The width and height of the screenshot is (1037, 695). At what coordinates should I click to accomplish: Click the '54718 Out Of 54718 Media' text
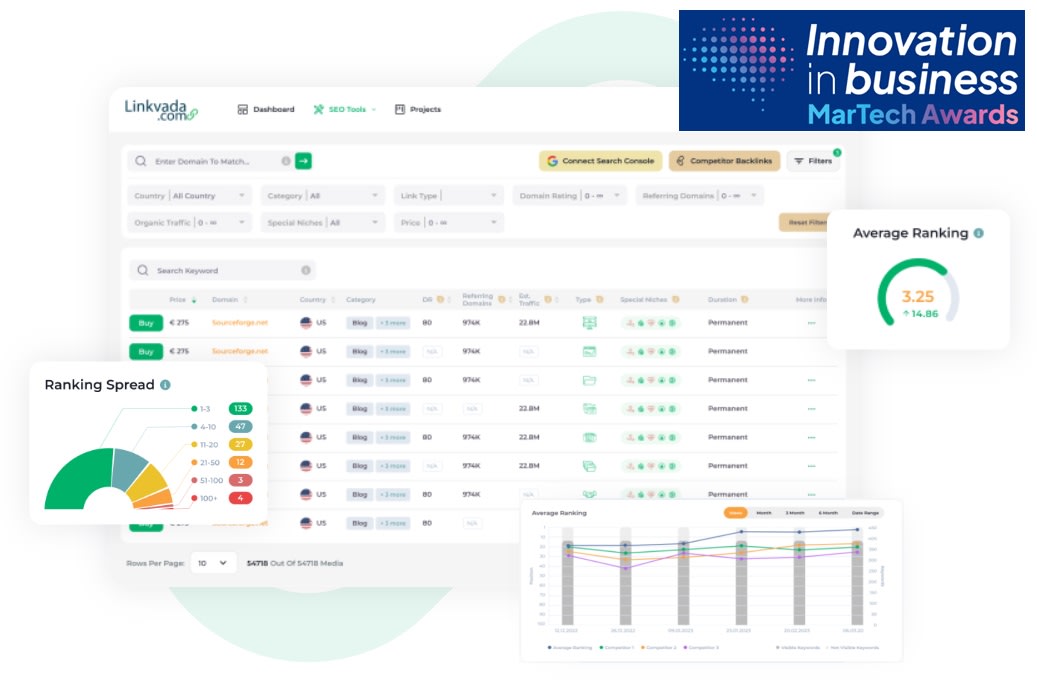tap(295, 563)
